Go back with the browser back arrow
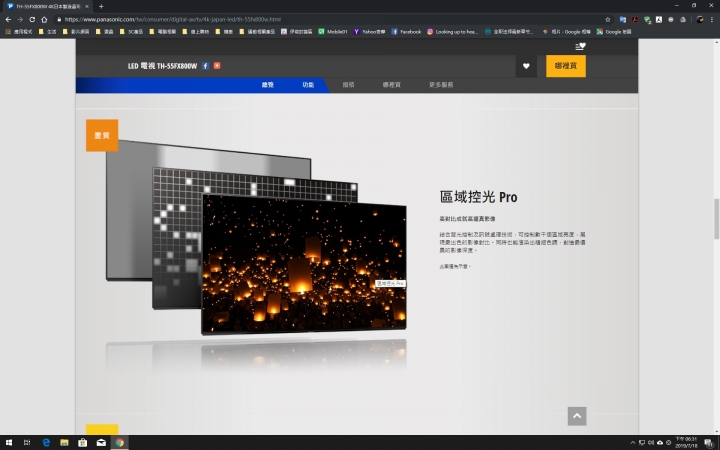This screenshot has width=720, height=450. pos(8,19)
